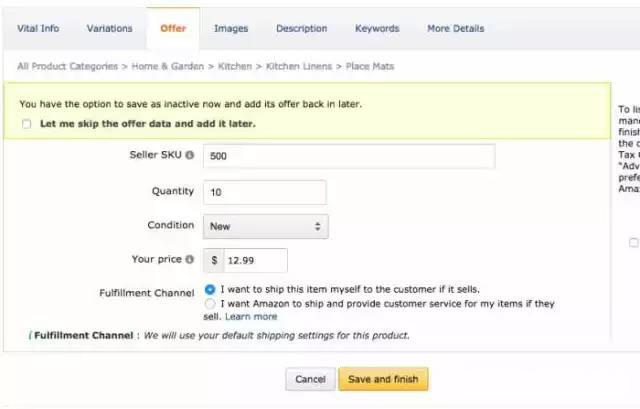The image size is (640, 409).
Task: Select the Keywords tab
Action: [x=377, y=29]
